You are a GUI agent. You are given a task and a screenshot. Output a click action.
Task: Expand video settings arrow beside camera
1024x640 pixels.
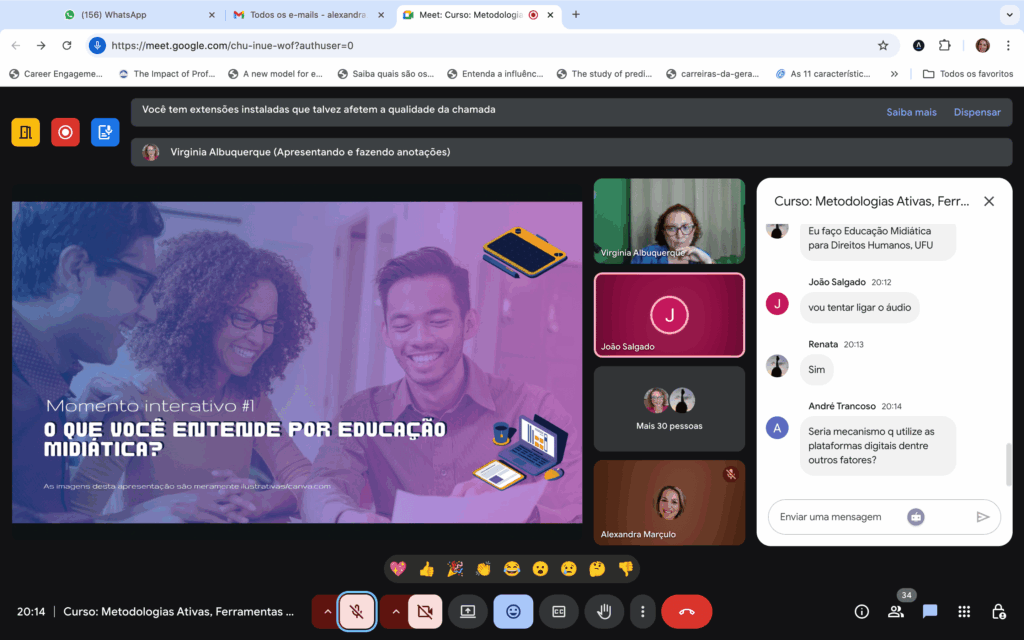tap(395, 611)
